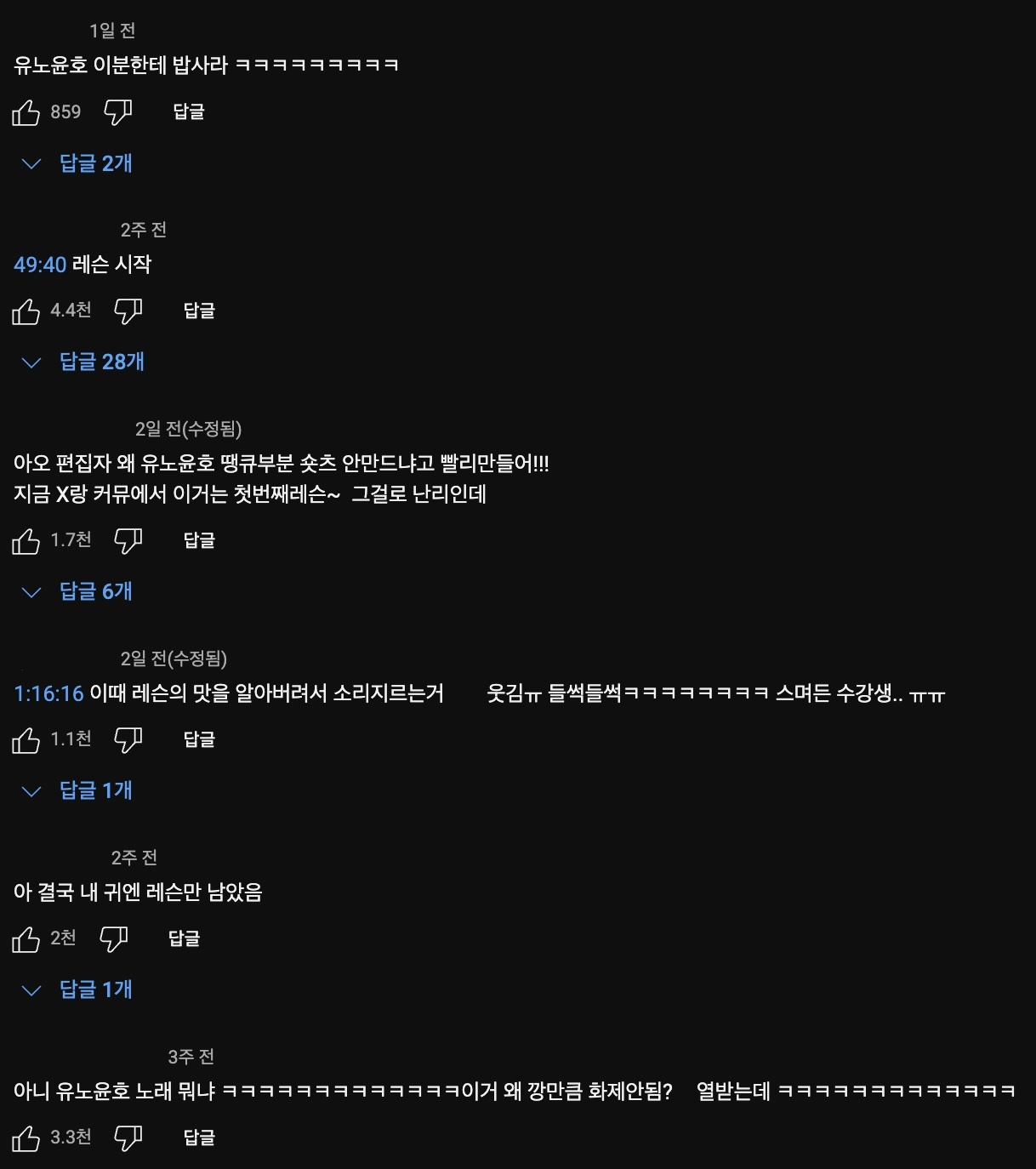Screen dimensions: 1036x1169
Task: Reply to the '밥사라' comment via 답글
Action: (x=189, y=112)
